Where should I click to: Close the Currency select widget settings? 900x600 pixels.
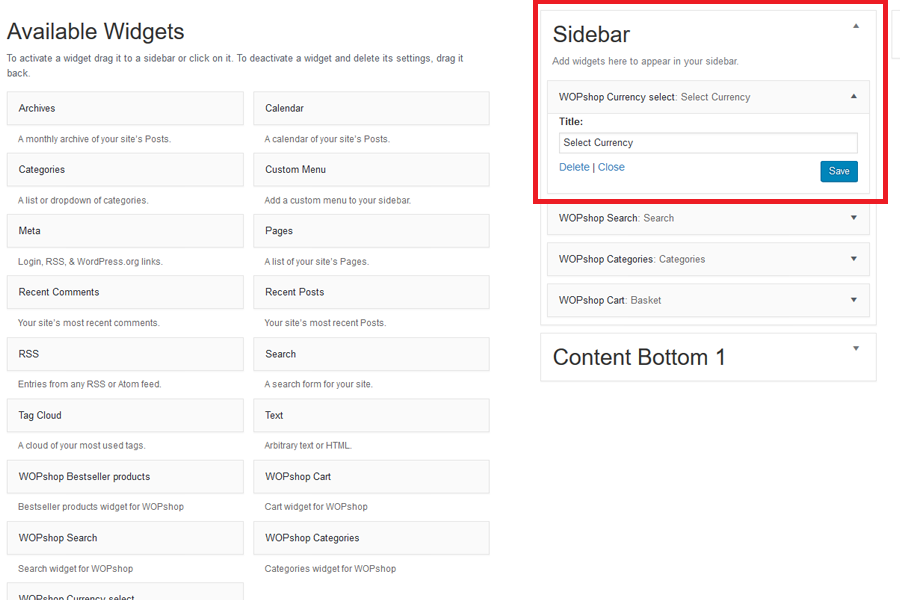(x=611, y=167)
